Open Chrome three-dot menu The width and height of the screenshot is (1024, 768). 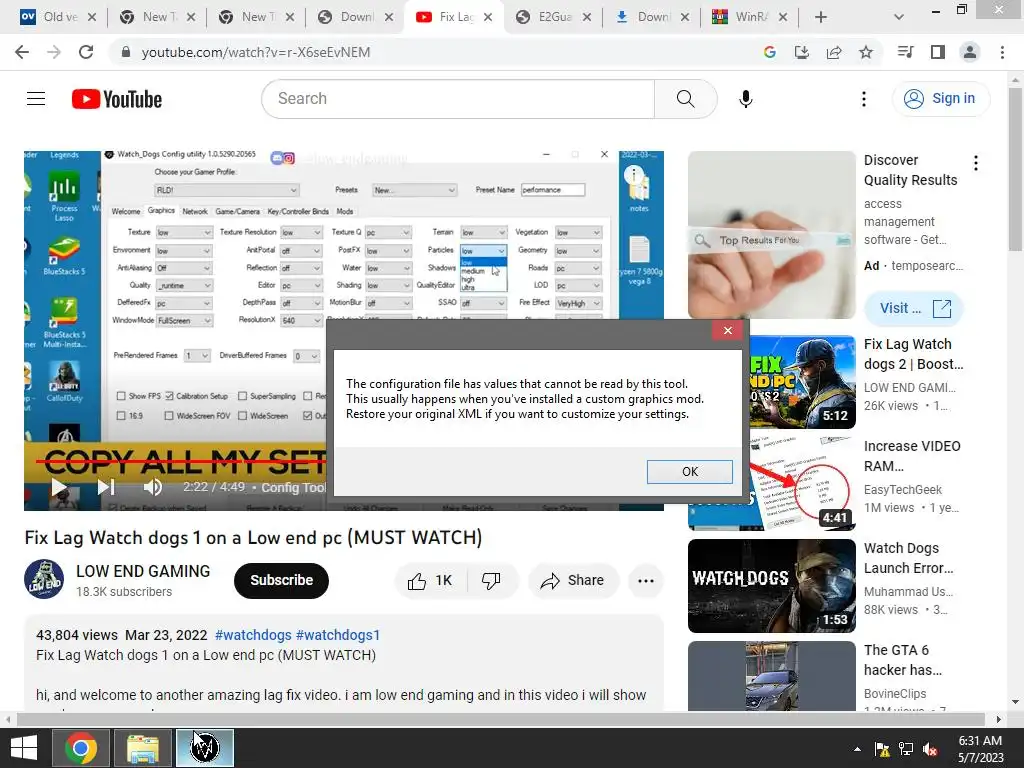pos(1002,52)
